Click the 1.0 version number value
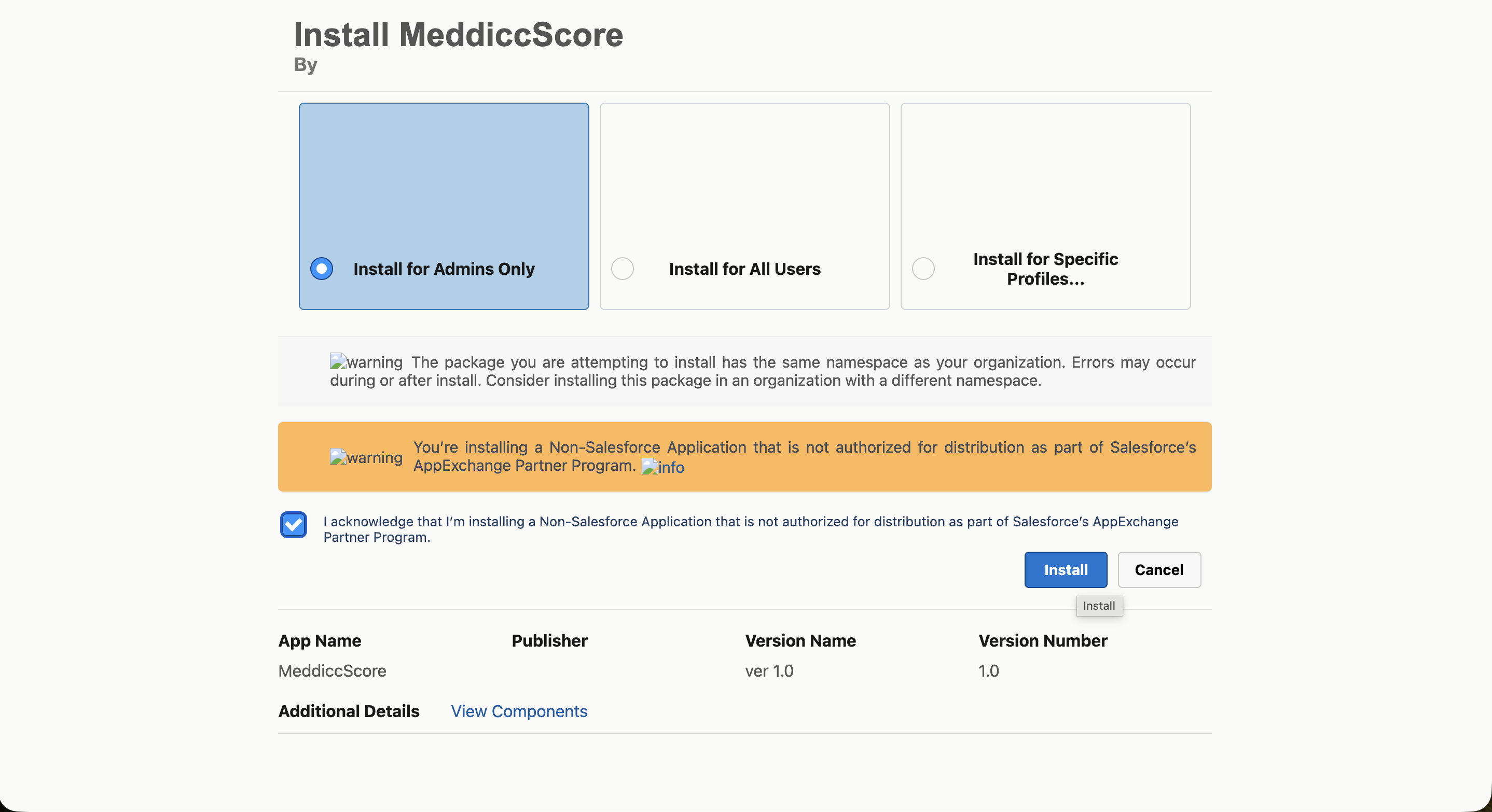 click(989, 671)
